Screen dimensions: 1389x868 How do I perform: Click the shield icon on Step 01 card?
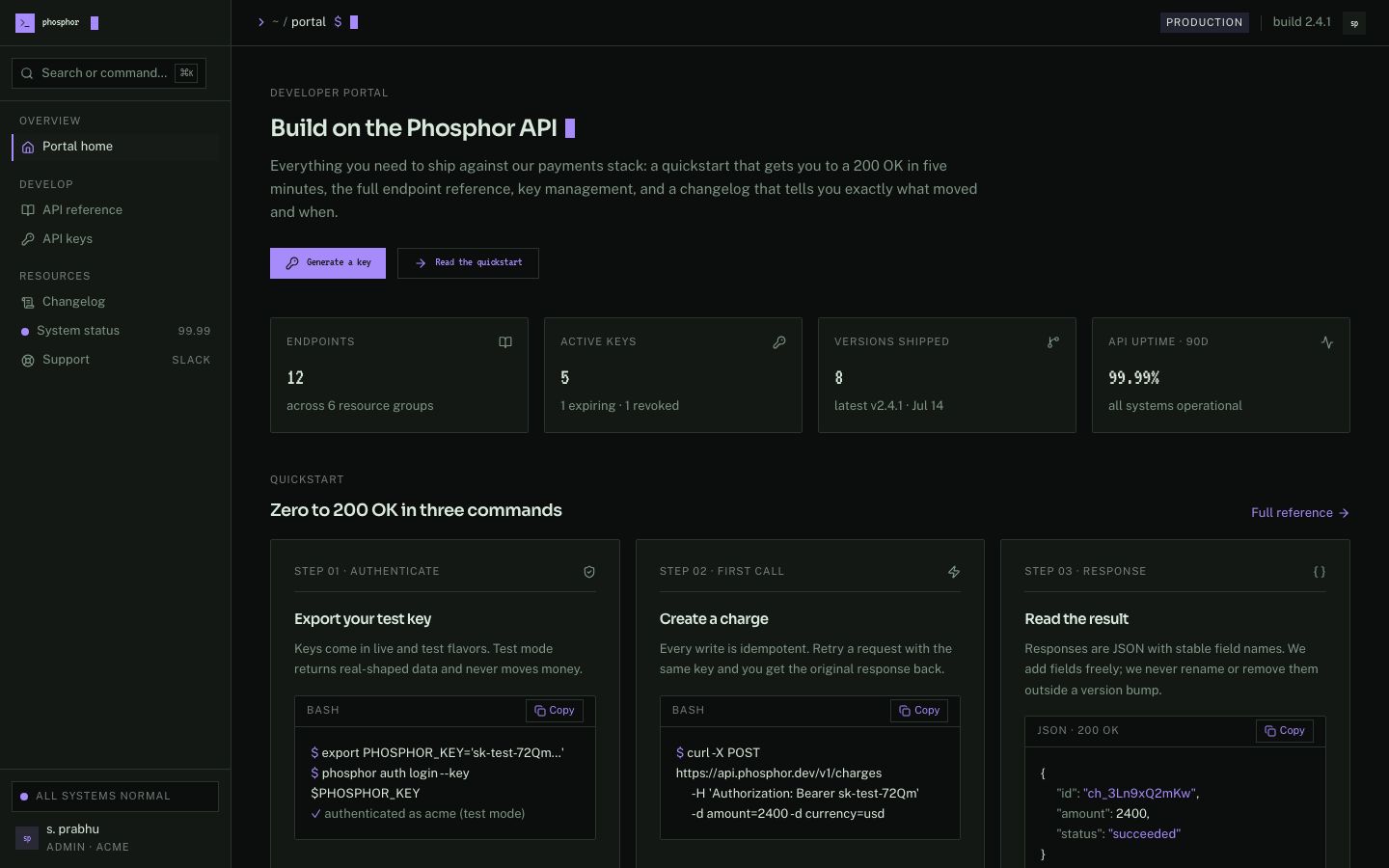pyautogui.click(x=589, y=572)
